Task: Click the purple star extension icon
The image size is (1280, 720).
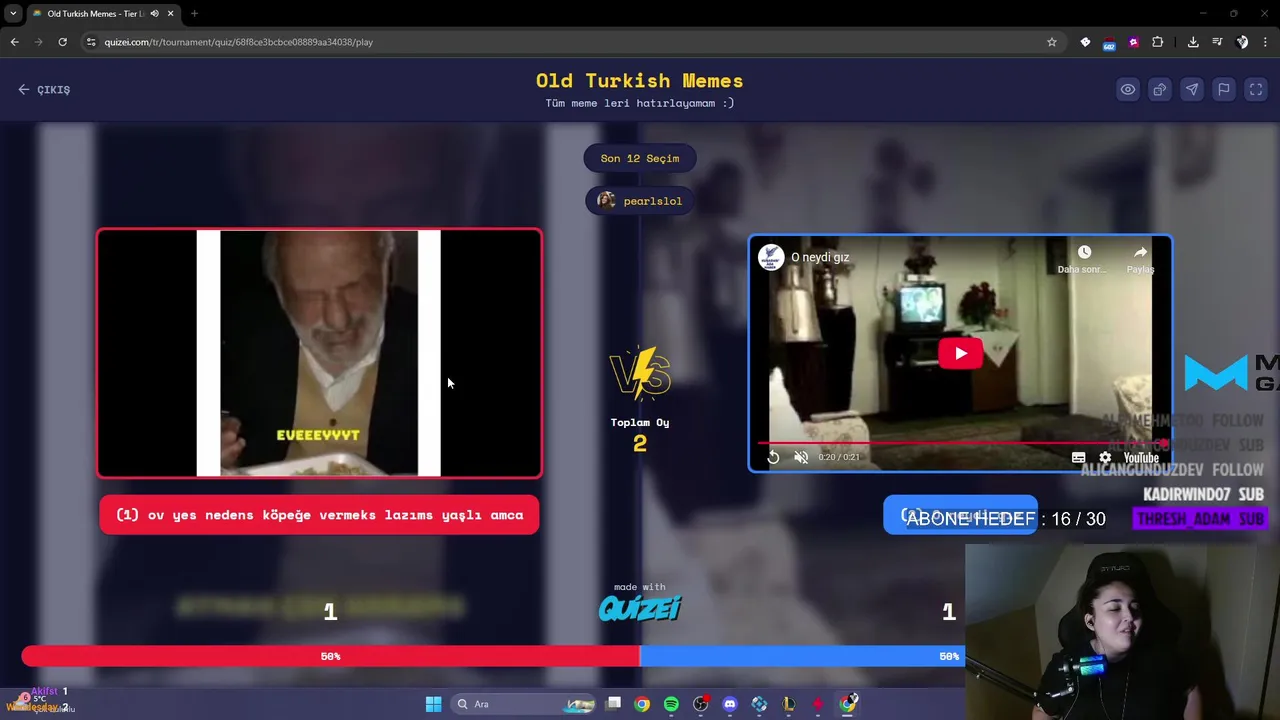Action: pyautogui.click(x=1133, y=42)
